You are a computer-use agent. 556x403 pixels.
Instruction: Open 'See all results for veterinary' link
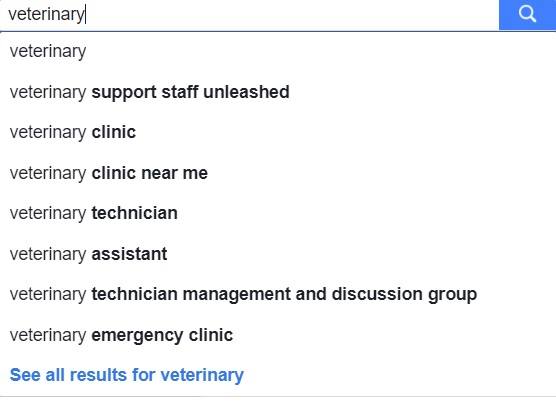point(127,375)
